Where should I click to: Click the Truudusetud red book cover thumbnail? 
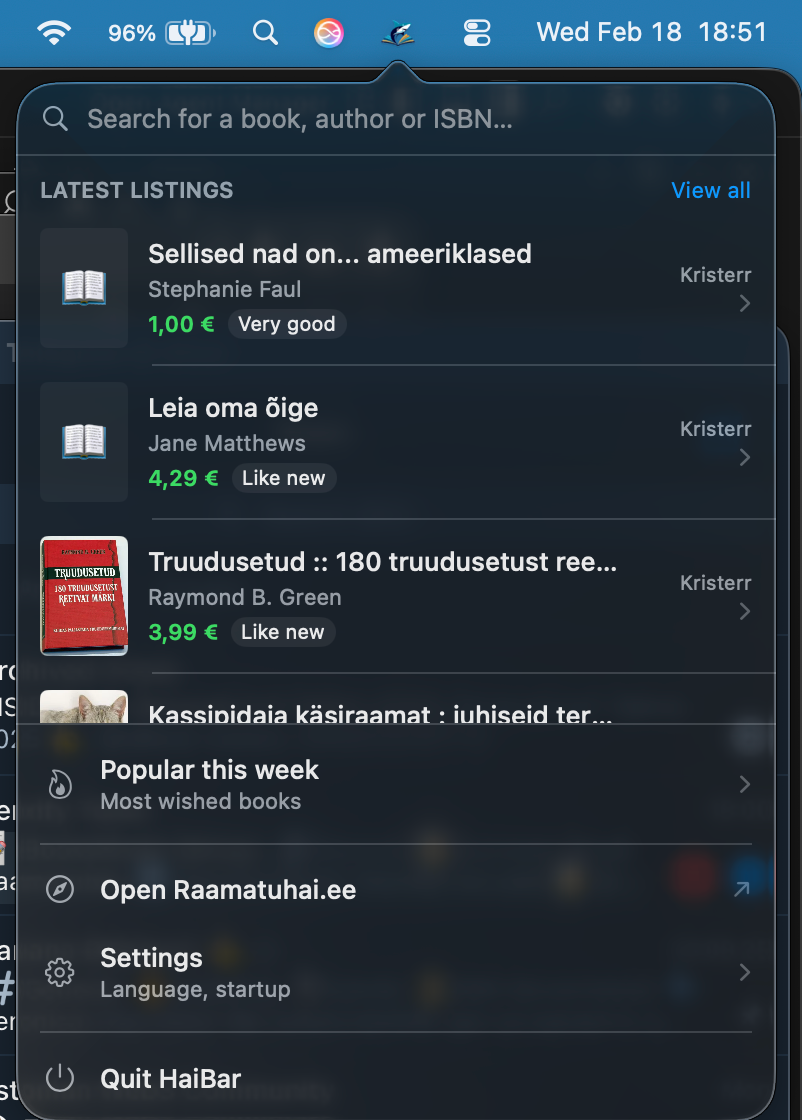point(84,596)
